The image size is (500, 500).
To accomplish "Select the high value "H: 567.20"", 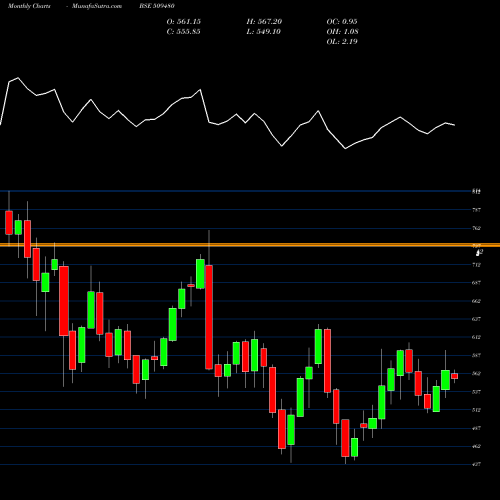I will point(264,22).
